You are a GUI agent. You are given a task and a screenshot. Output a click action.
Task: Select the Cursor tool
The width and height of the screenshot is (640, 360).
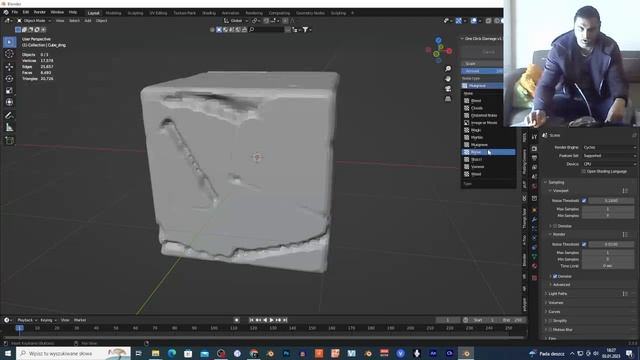point(9,54)
